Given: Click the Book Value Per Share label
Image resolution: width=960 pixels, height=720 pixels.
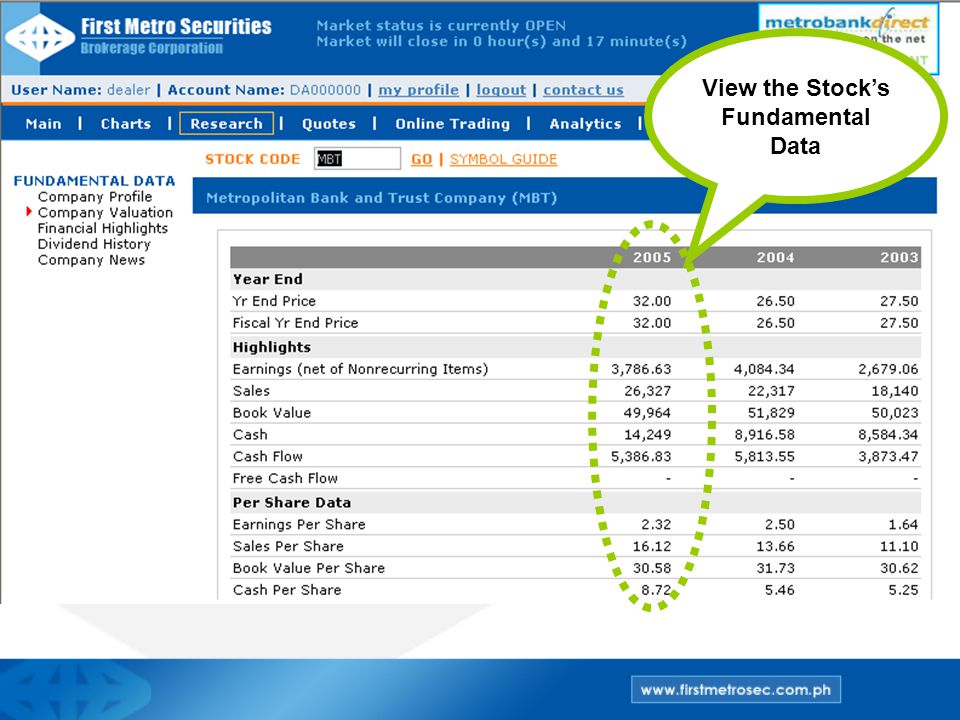Looking at the screenshot, I should click(x=309, y=568).
